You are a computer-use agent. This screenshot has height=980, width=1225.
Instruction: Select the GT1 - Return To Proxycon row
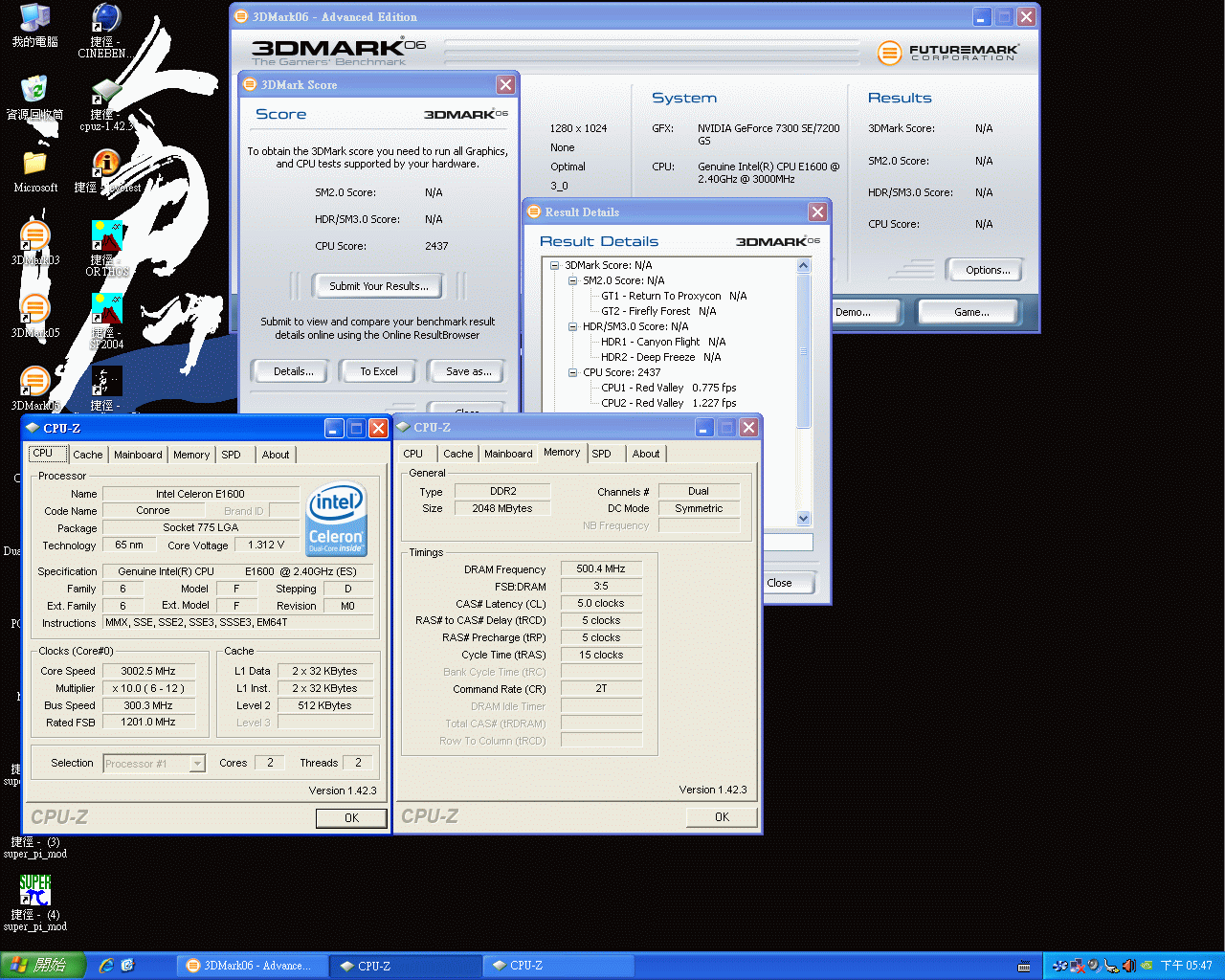pos(674,296)
